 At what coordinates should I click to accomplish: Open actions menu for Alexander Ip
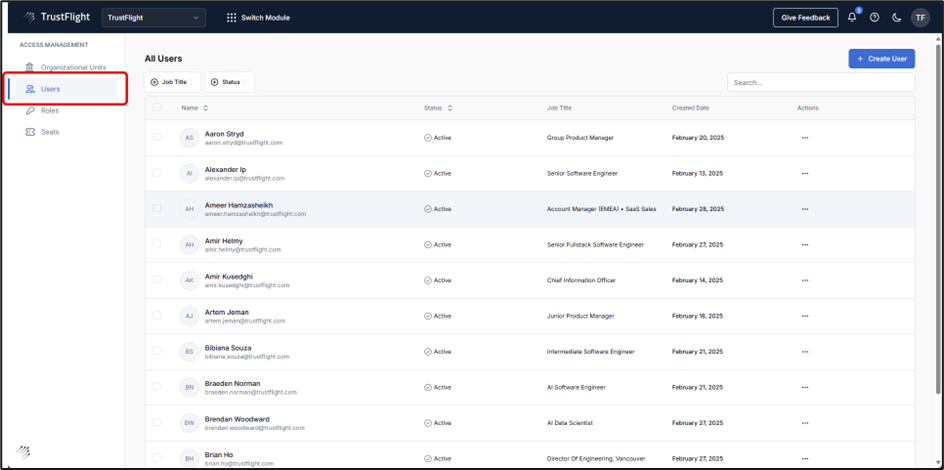pyautogui.click(x=805, y=173)
